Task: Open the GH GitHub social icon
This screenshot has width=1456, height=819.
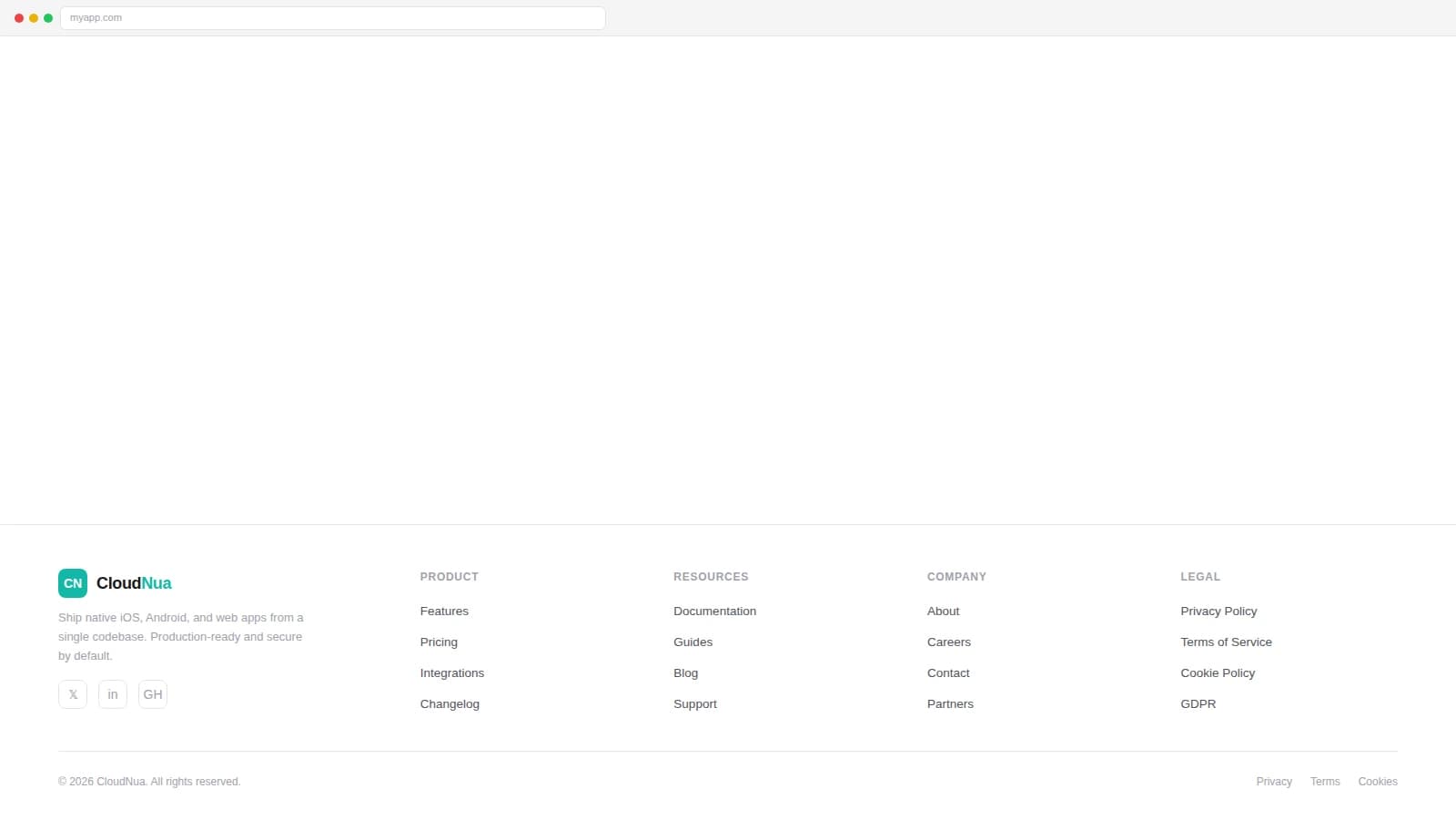Action: point(153,694)
